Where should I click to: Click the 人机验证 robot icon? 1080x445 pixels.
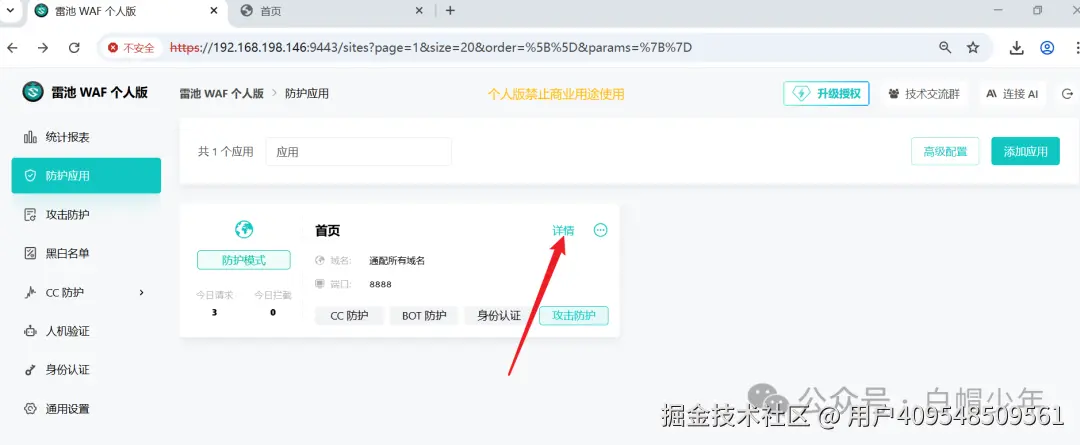point(30,331)
